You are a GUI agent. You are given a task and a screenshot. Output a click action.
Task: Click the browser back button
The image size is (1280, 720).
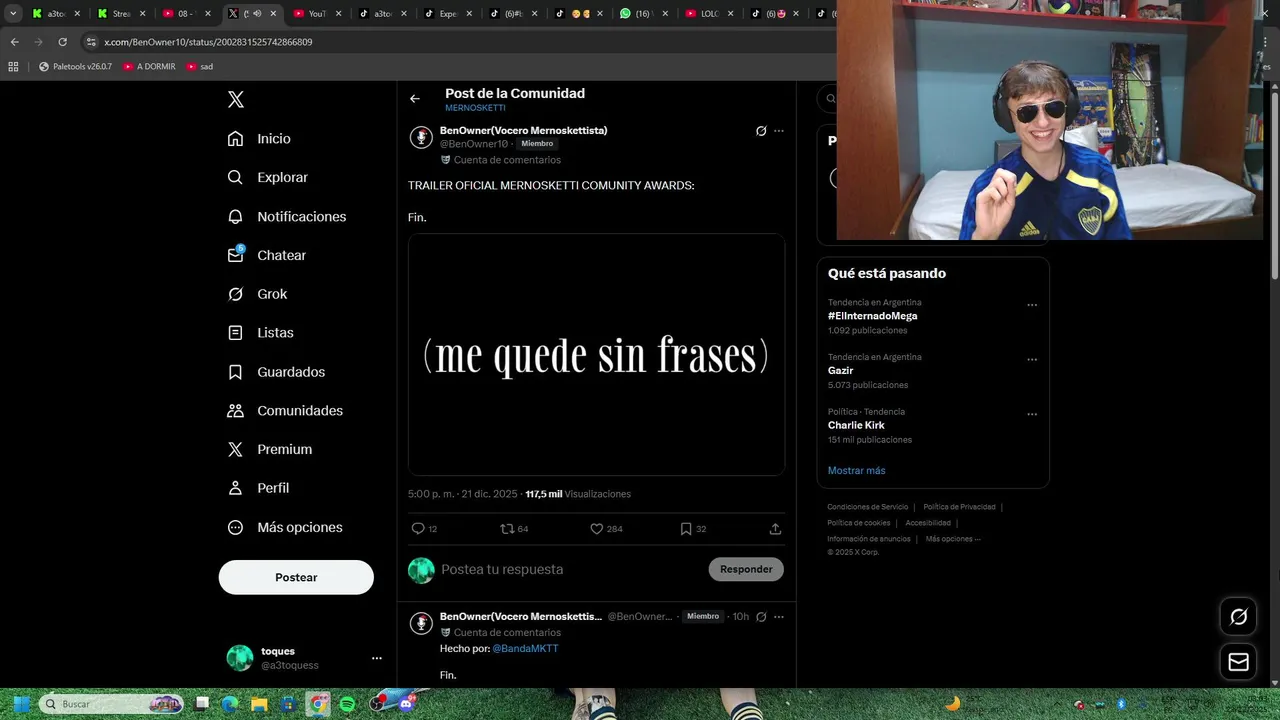(x=14, y=42)
